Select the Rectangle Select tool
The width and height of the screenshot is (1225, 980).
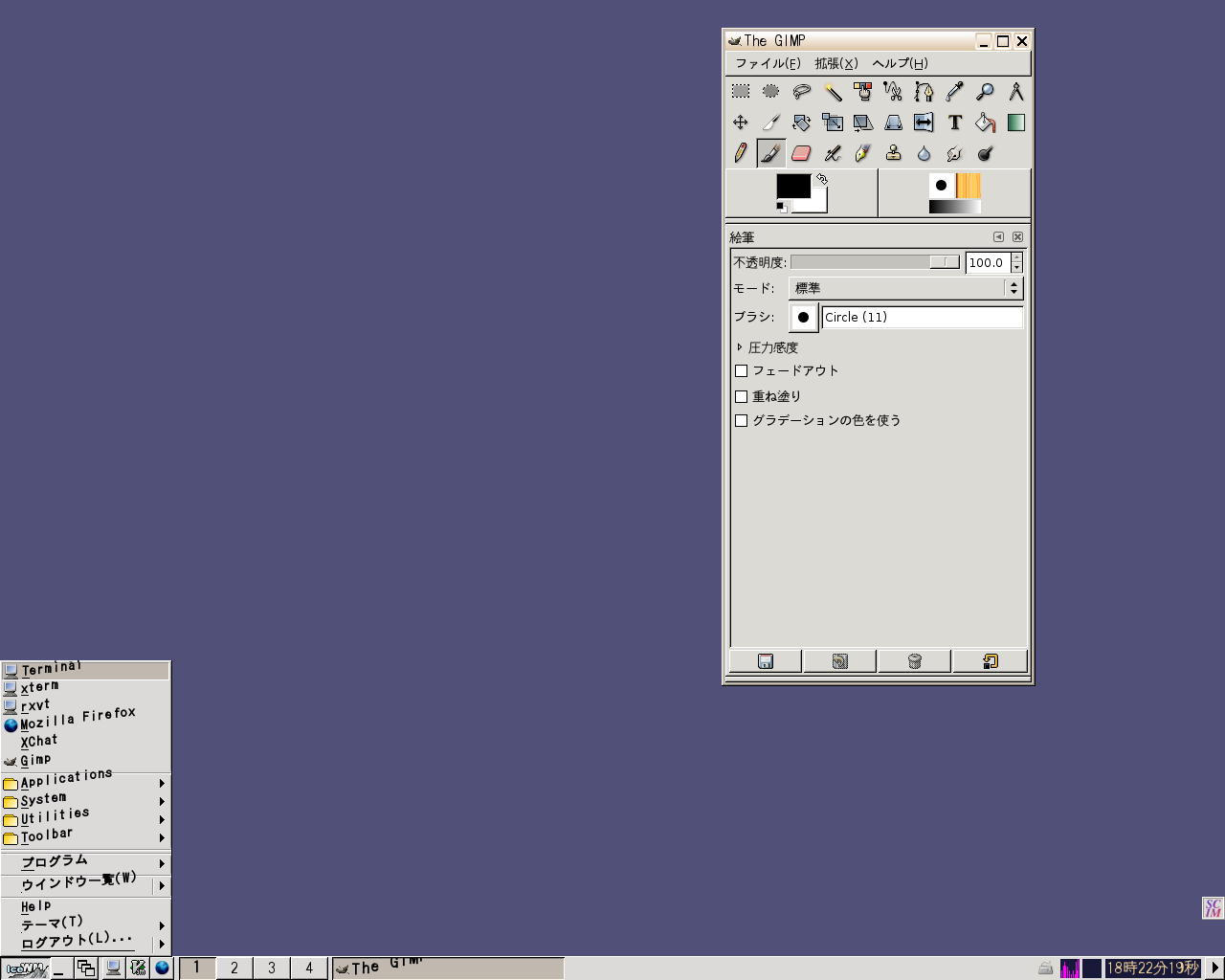[741, 92]
